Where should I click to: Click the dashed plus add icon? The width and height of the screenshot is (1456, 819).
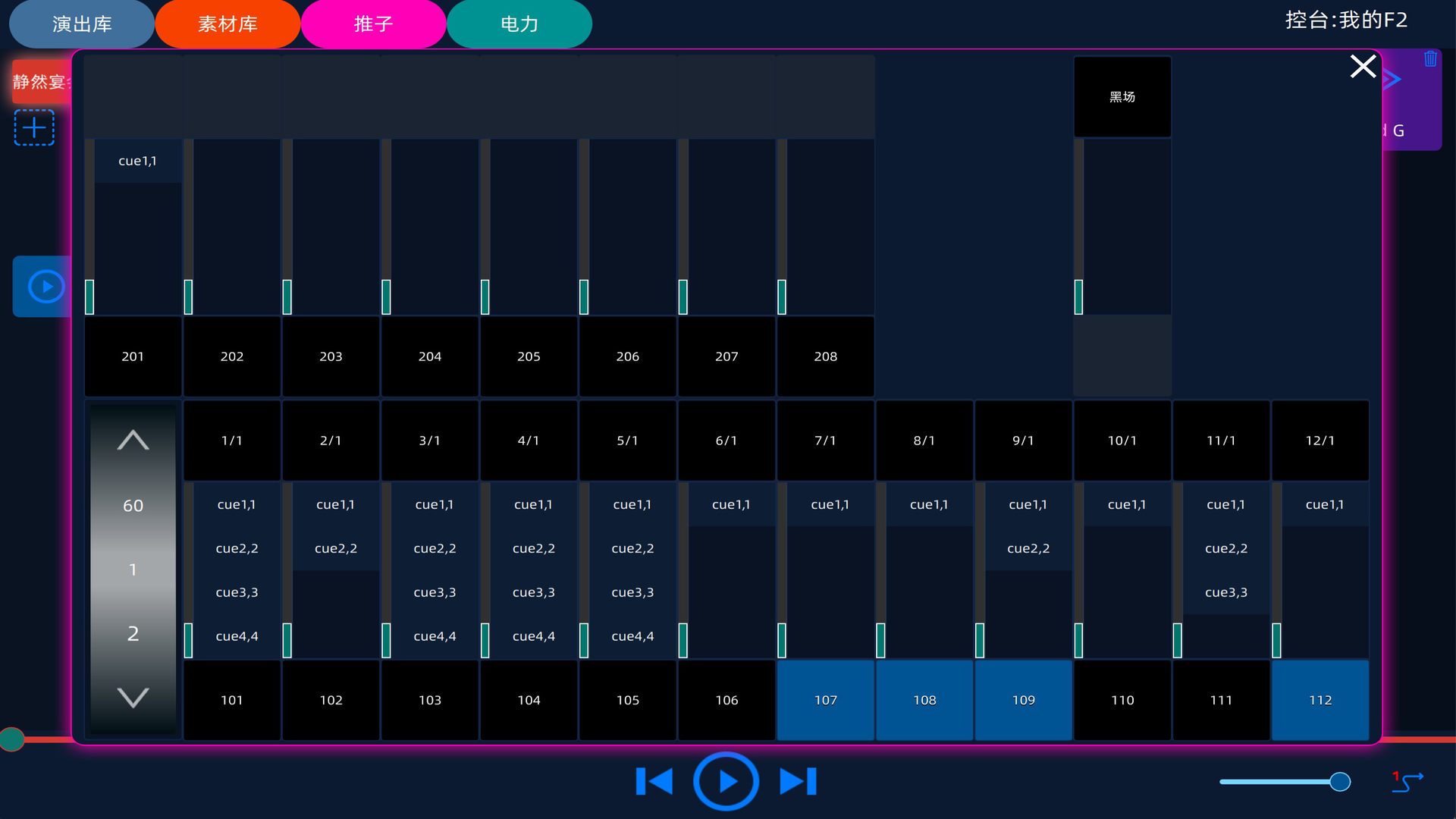pos(34,127)
